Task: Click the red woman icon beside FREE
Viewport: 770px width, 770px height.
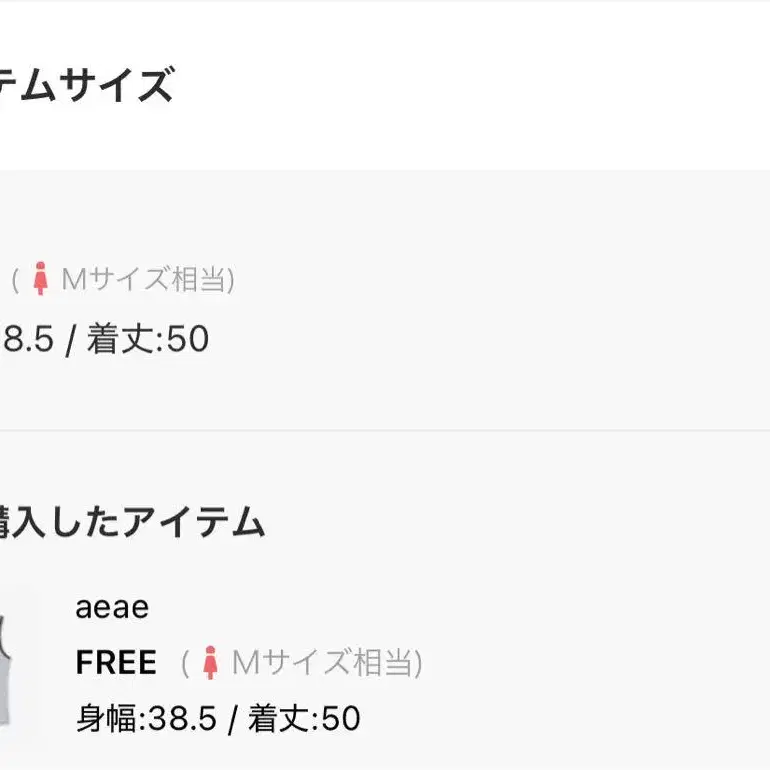Action: (210, 662)
